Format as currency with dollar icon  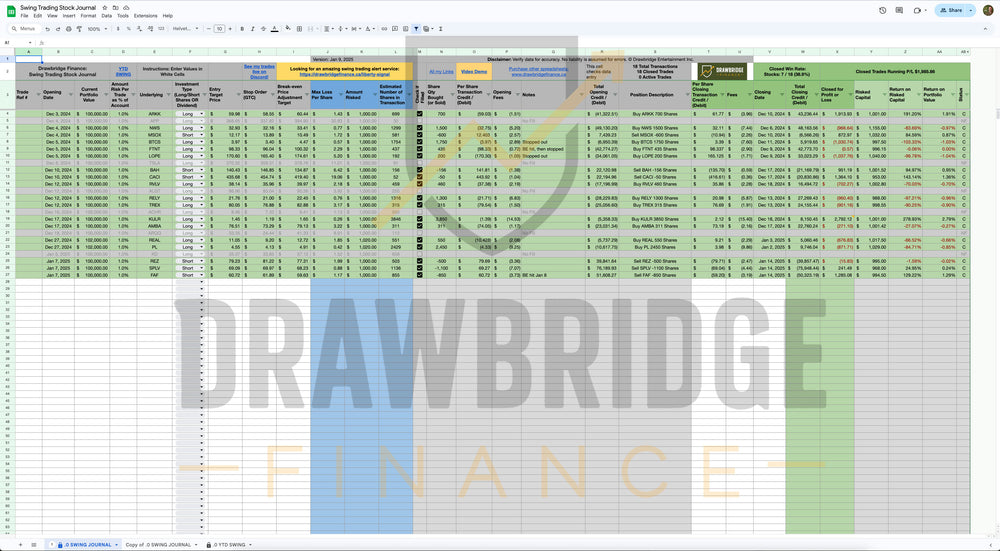tap(118, 29)
